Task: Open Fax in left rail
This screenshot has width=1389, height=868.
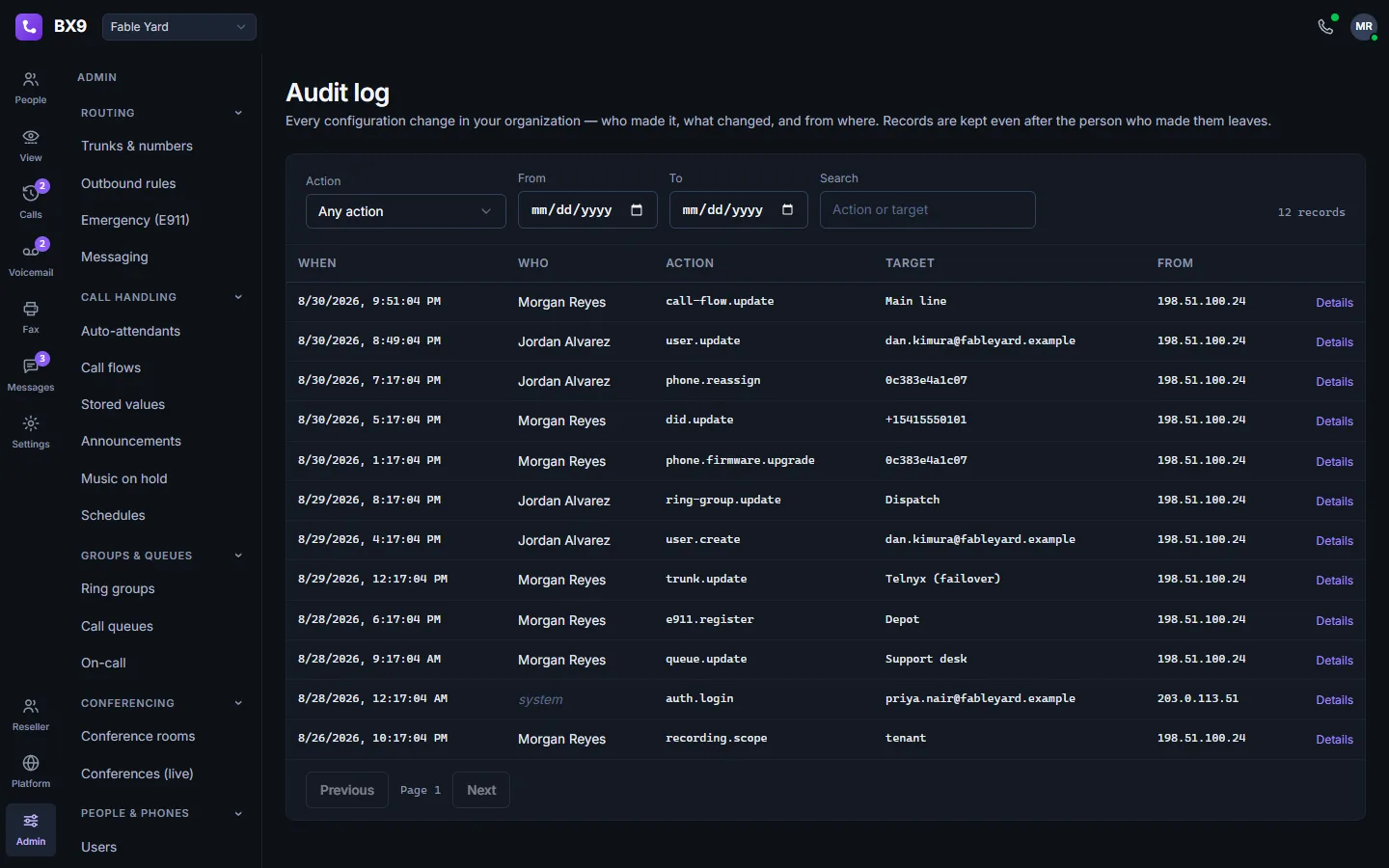Action: (x=31, y=317)
